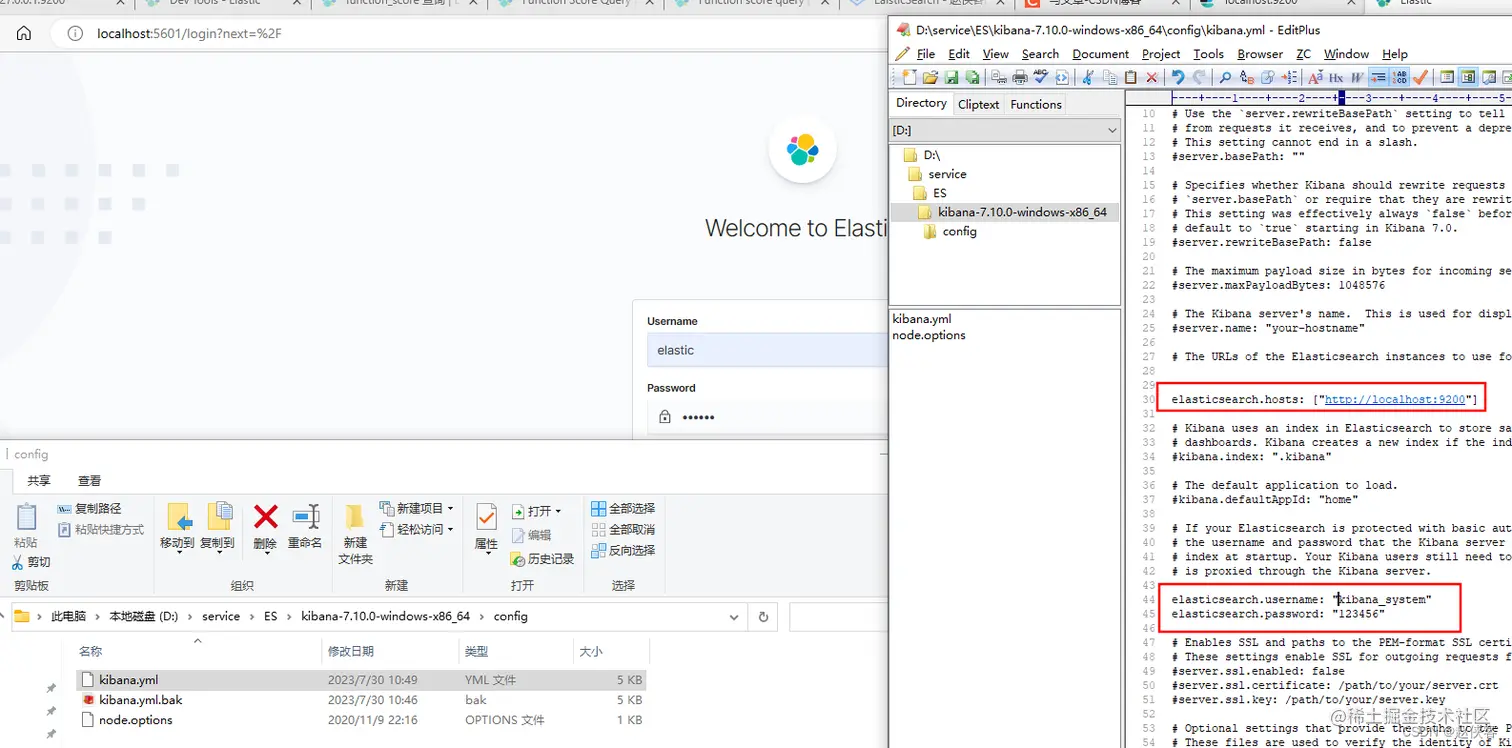The image size is (1512, 748).
Task: Click the Replace icon in EditPlus toolbar
Action: pos(1247,77)
